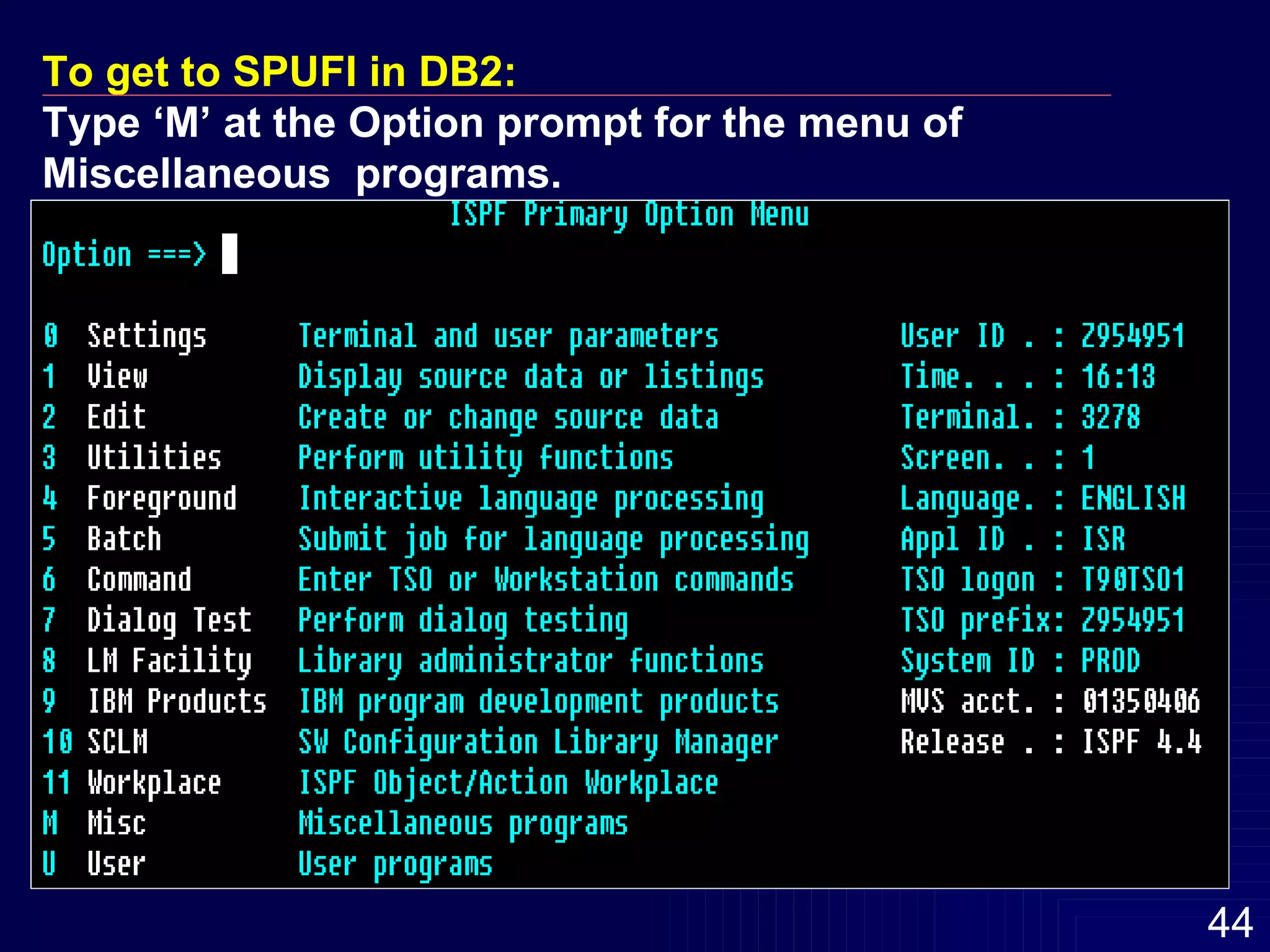Screen dimensions: 1270x952
Task: Click the 'User programs' description
Action: [395, 865]
